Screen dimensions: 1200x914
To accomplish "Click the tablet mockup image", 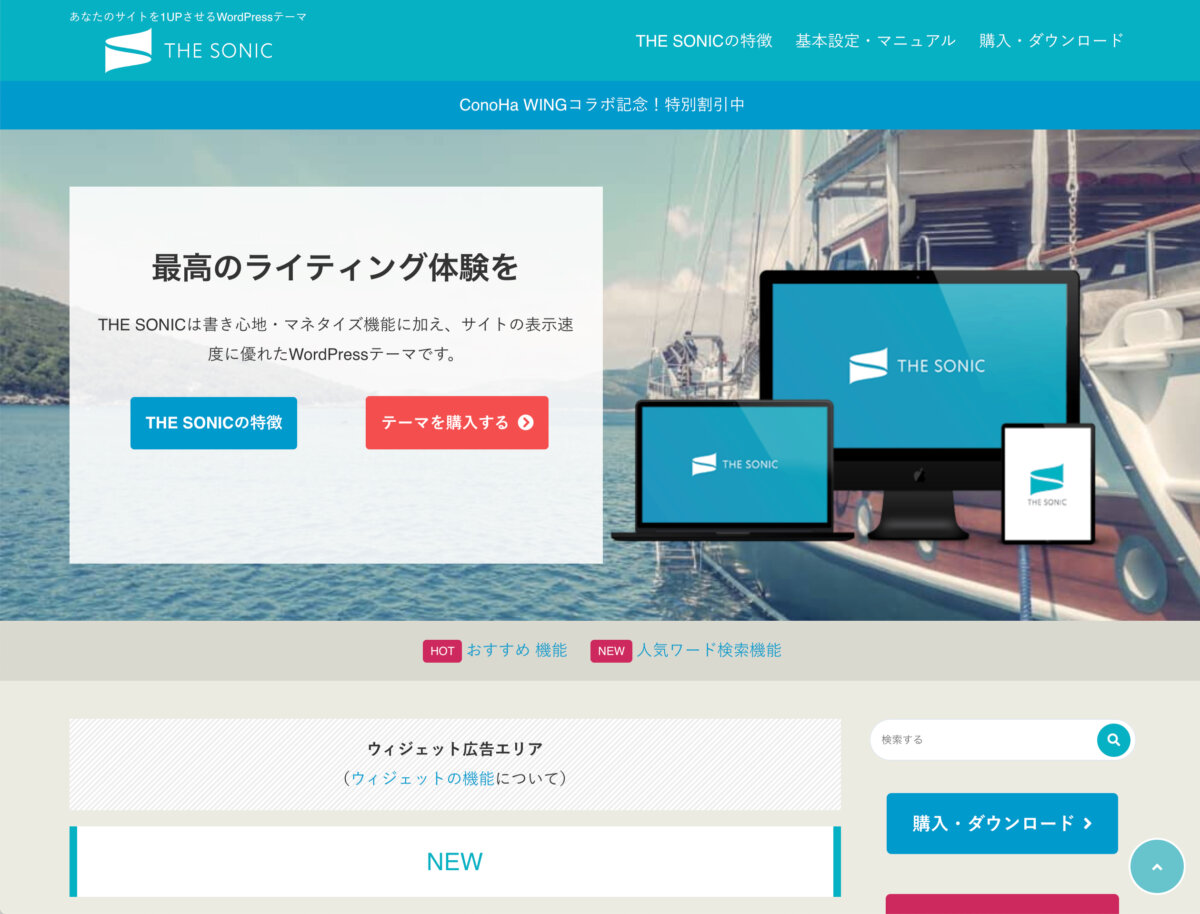I will pyautogui.click(x=1048, y=484).
